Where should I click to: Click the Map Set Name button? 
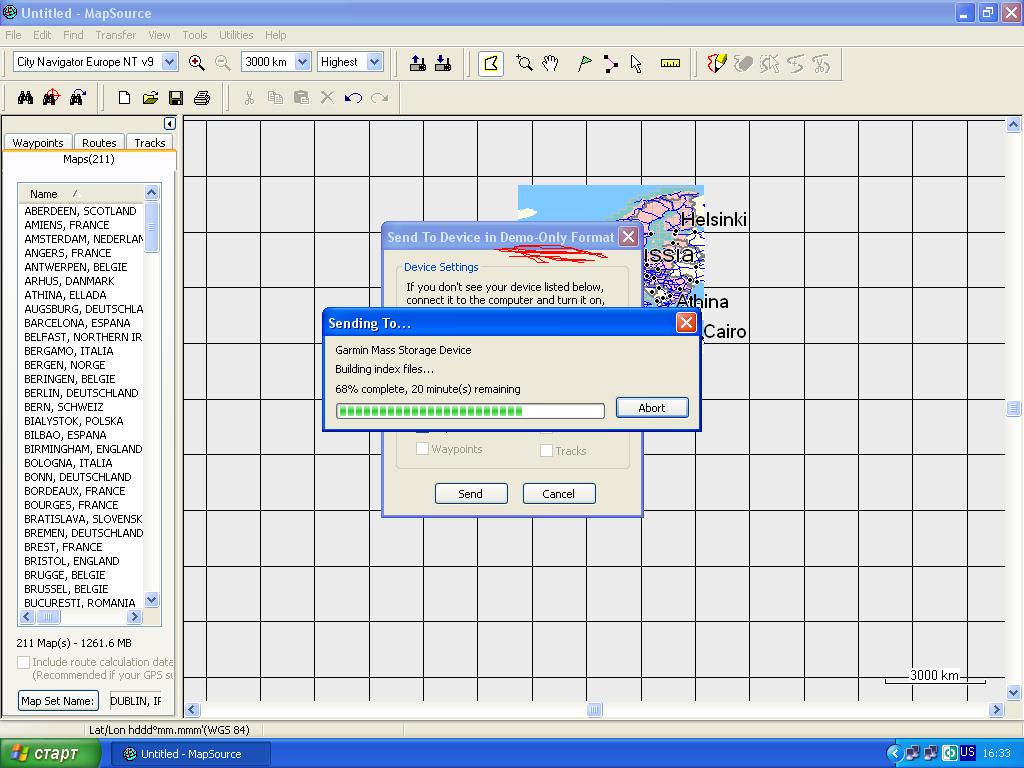click(59, 701)
